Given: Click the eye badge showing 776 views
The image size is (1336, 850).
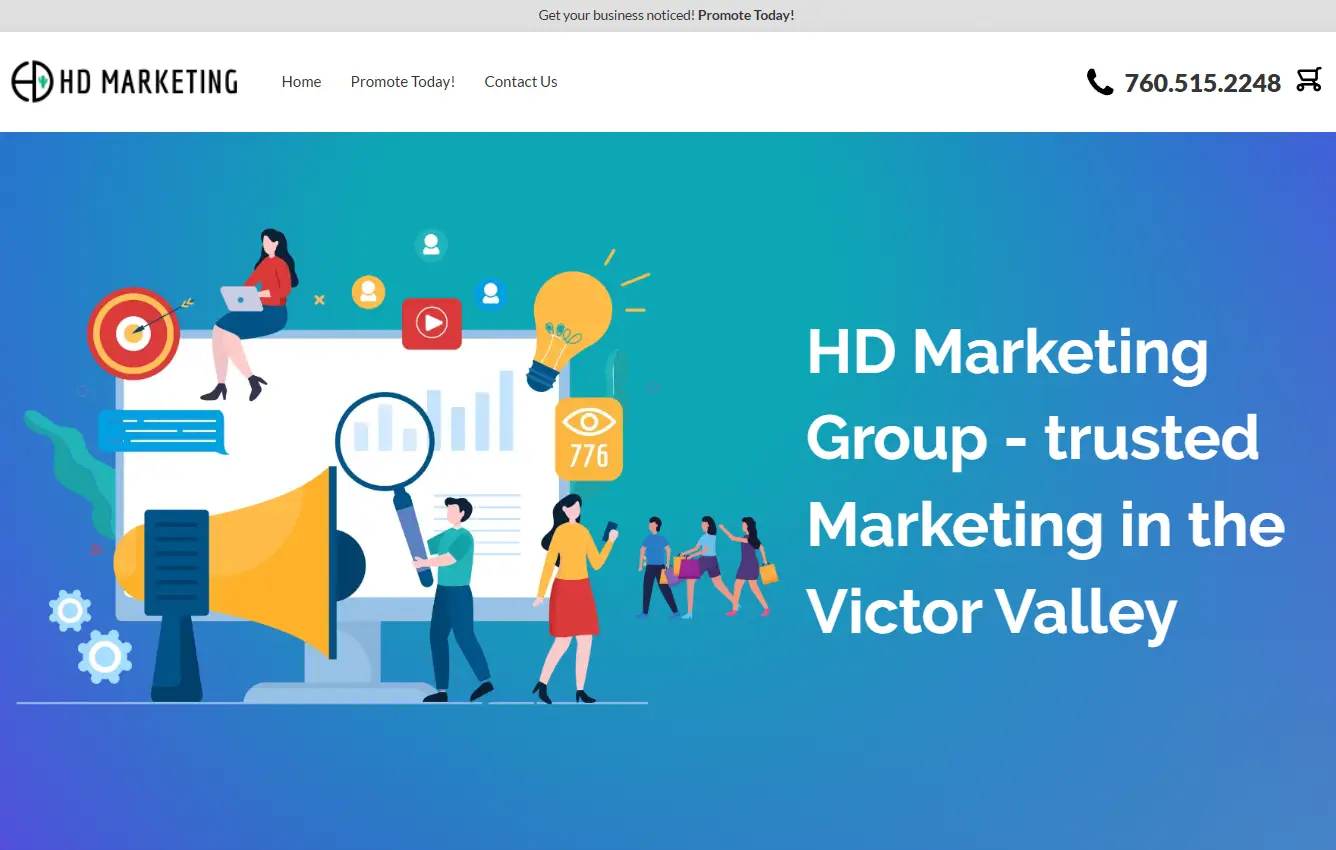Looking at the screenshot, I should tap(588, 439).
